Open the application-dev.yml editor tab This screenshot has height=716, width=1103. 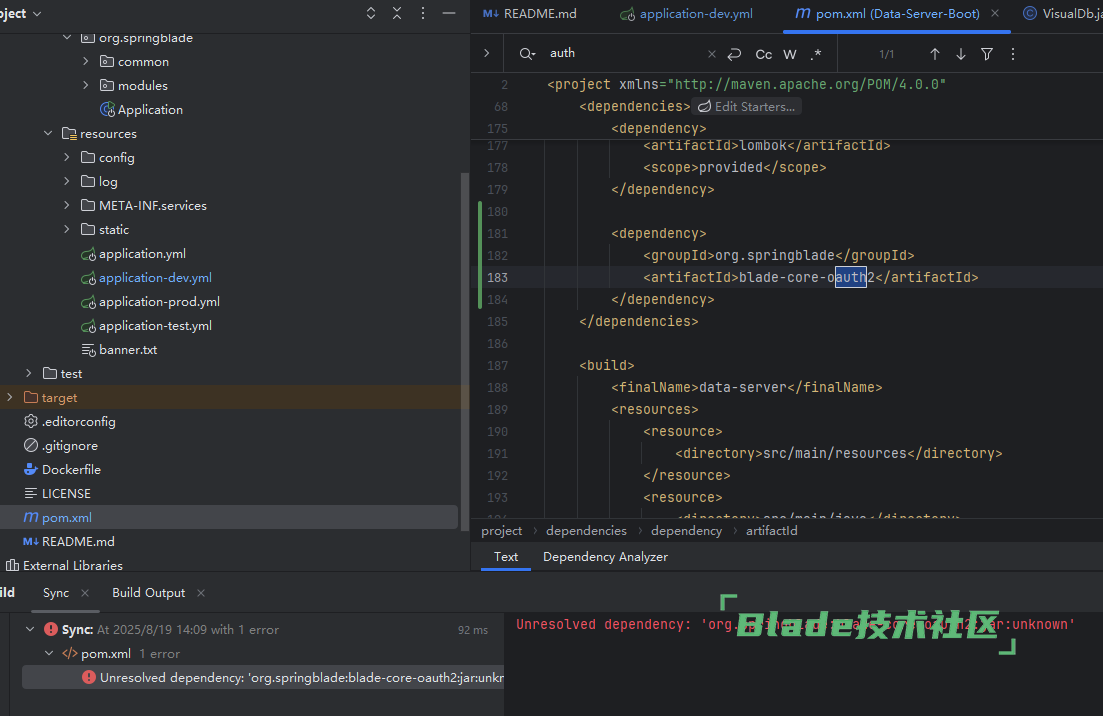pos(695,14)
